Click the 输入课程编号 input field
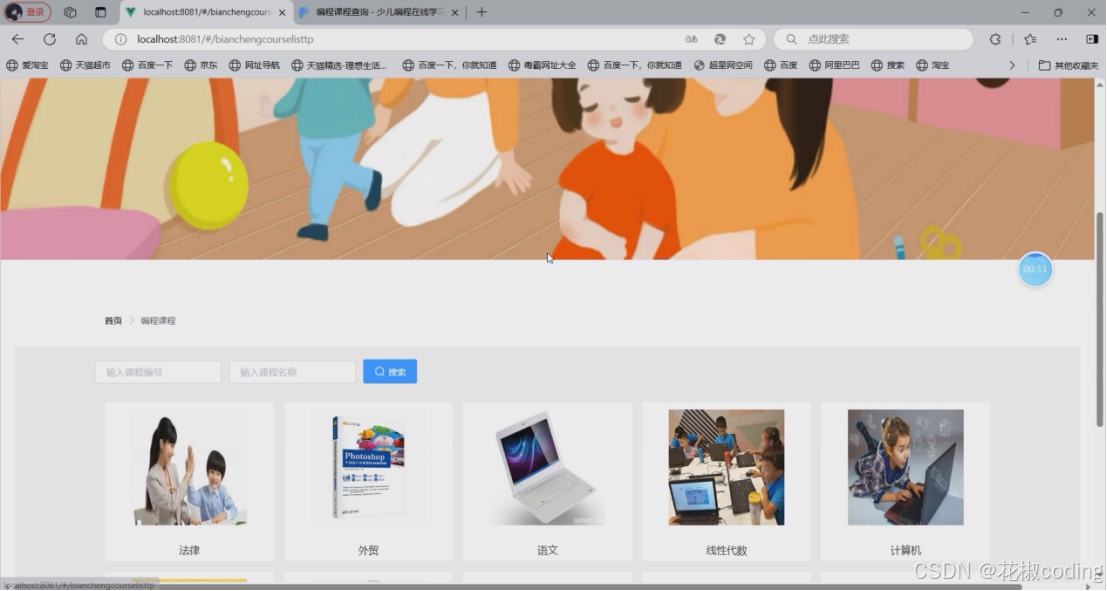This screenshot has width=1107, height=591. pos(157,371)
